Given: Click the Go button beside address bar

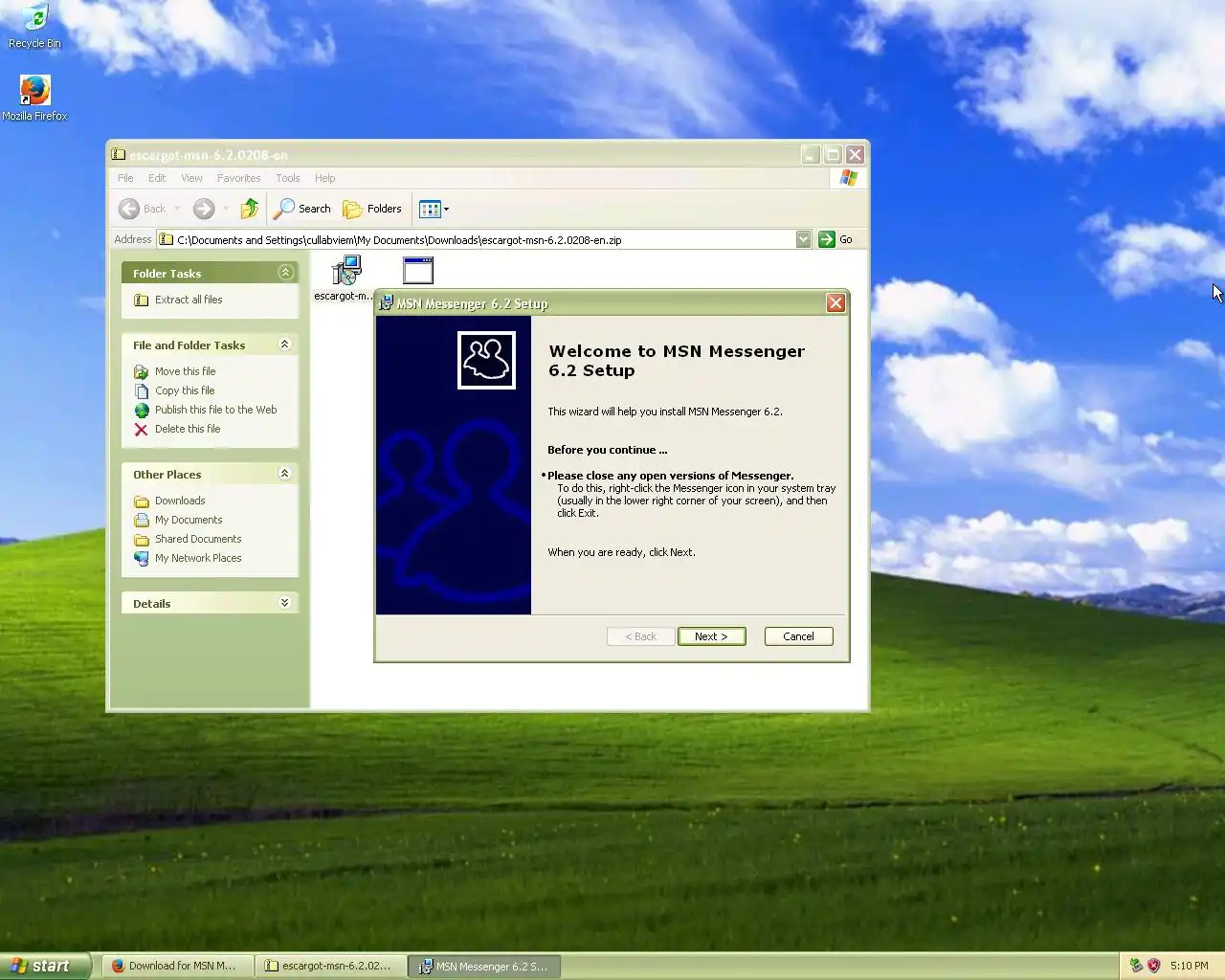Looking at the screenshot, I should [835, 239].
